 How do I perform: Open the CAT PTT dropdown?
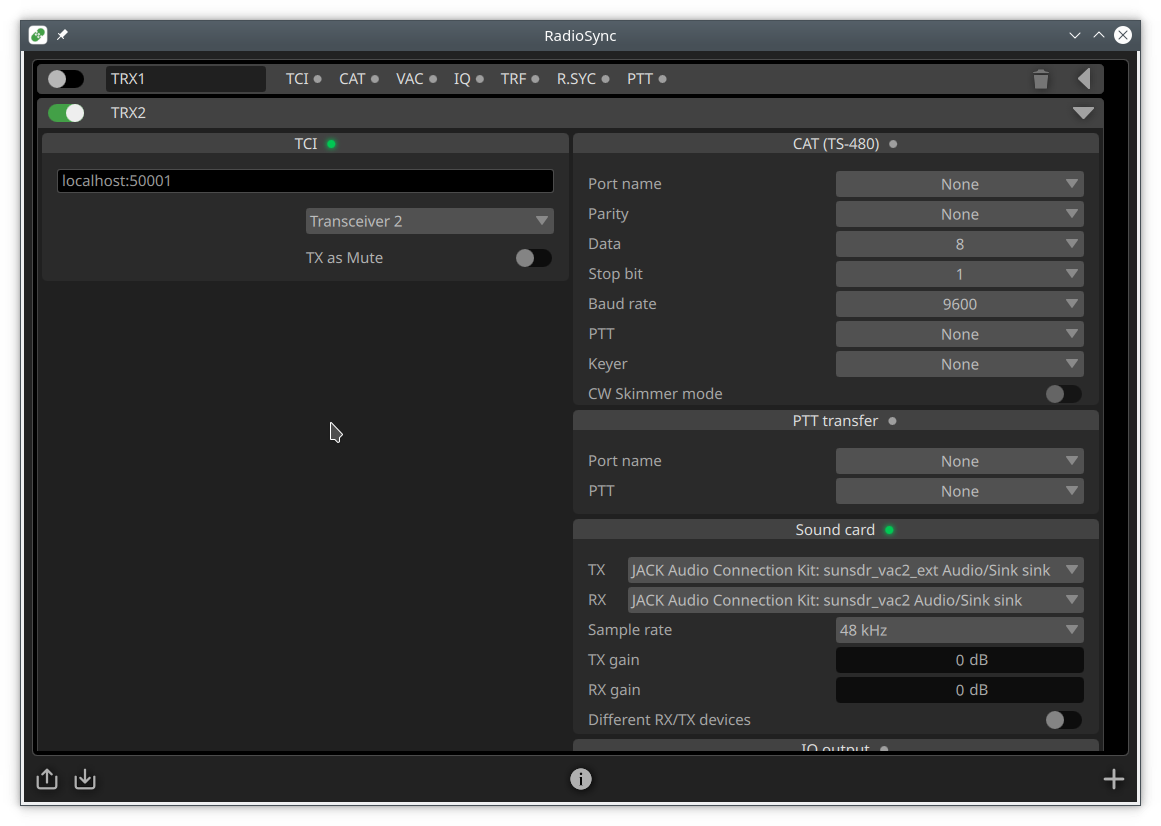tap(960, 334)
